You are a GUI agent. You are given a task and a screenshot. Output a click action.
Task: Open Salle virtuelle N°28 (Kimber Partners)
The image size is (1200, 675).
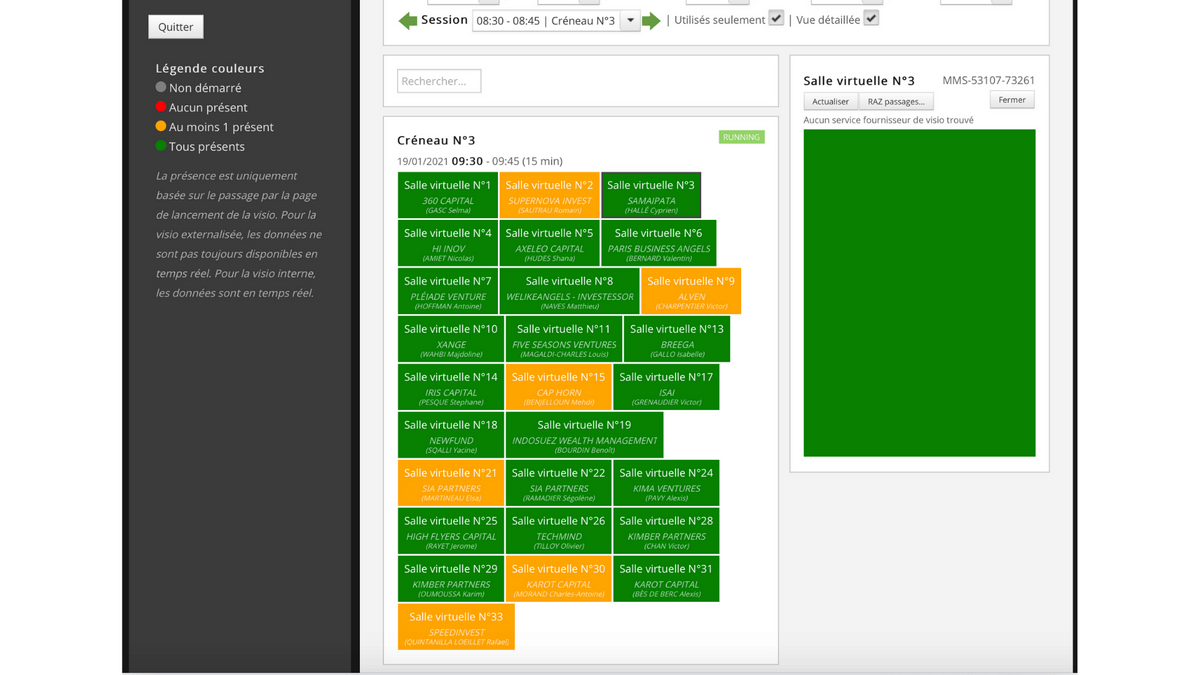666,531
